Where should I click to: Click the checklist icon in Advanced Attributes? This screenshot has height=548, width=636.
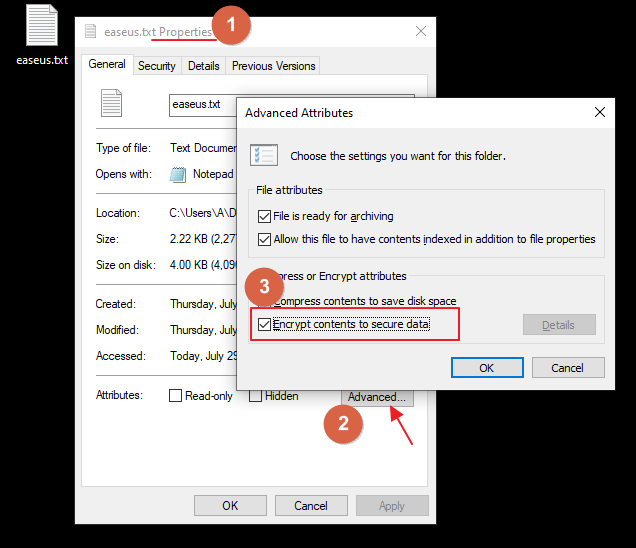click(x=265, y=155)
